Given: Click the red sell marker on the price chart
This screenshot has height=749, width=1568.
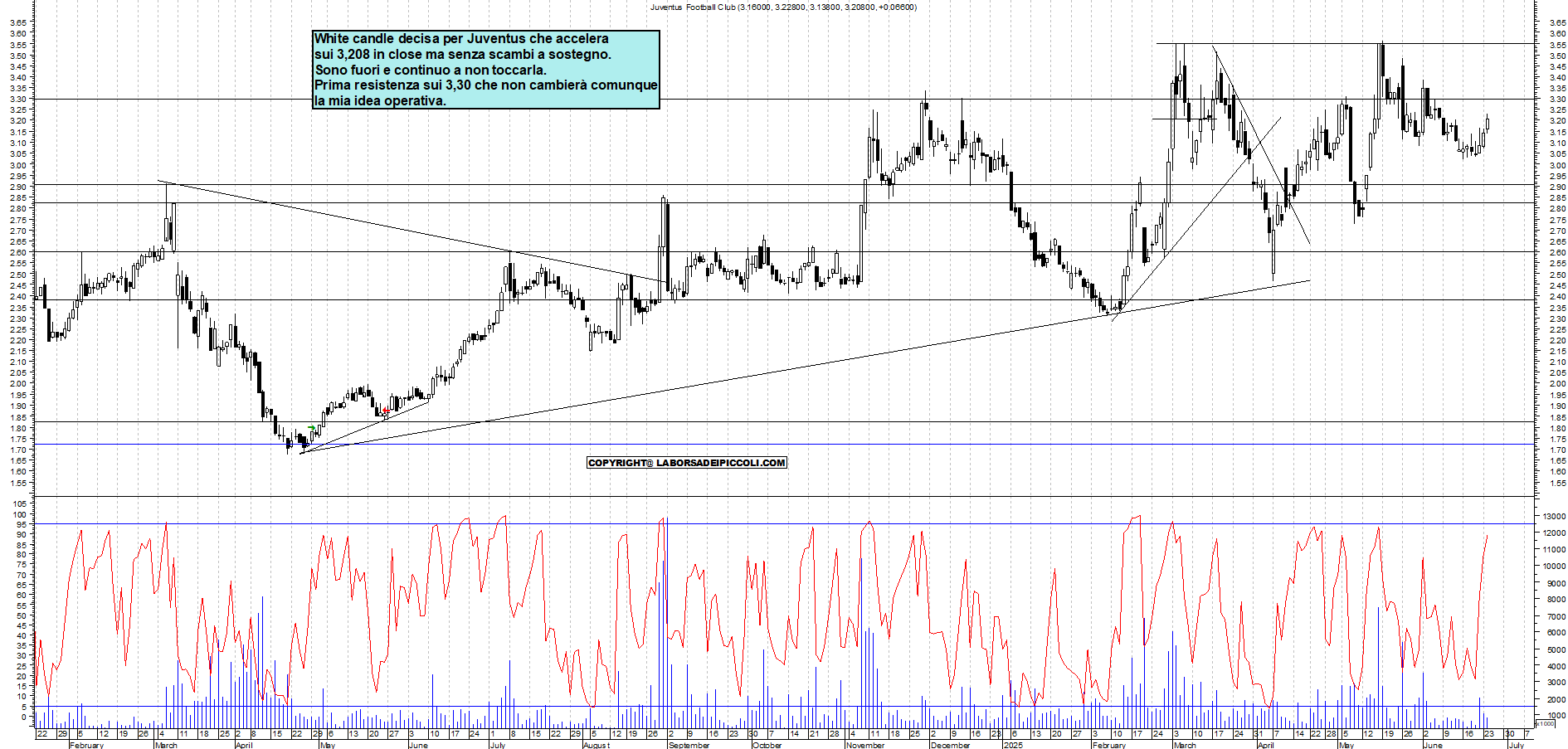Looking at the screenshot, I should [x=386, y=411].
